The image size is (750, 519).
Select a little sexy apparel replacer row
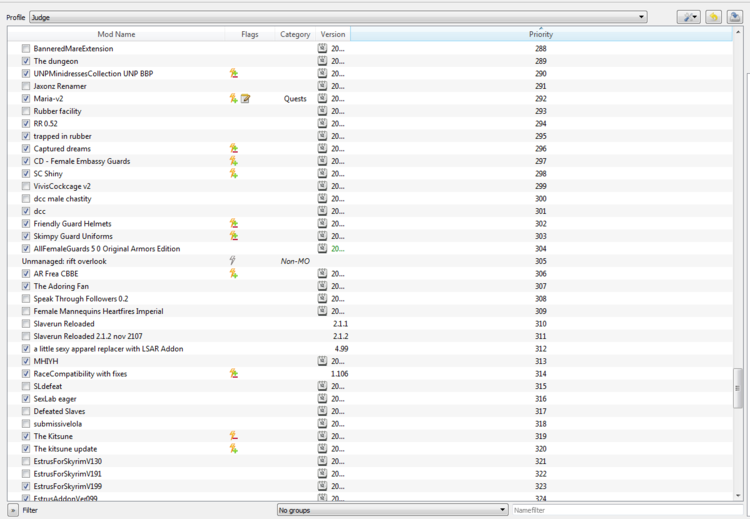pyautogui.click(x=370, y=349)
